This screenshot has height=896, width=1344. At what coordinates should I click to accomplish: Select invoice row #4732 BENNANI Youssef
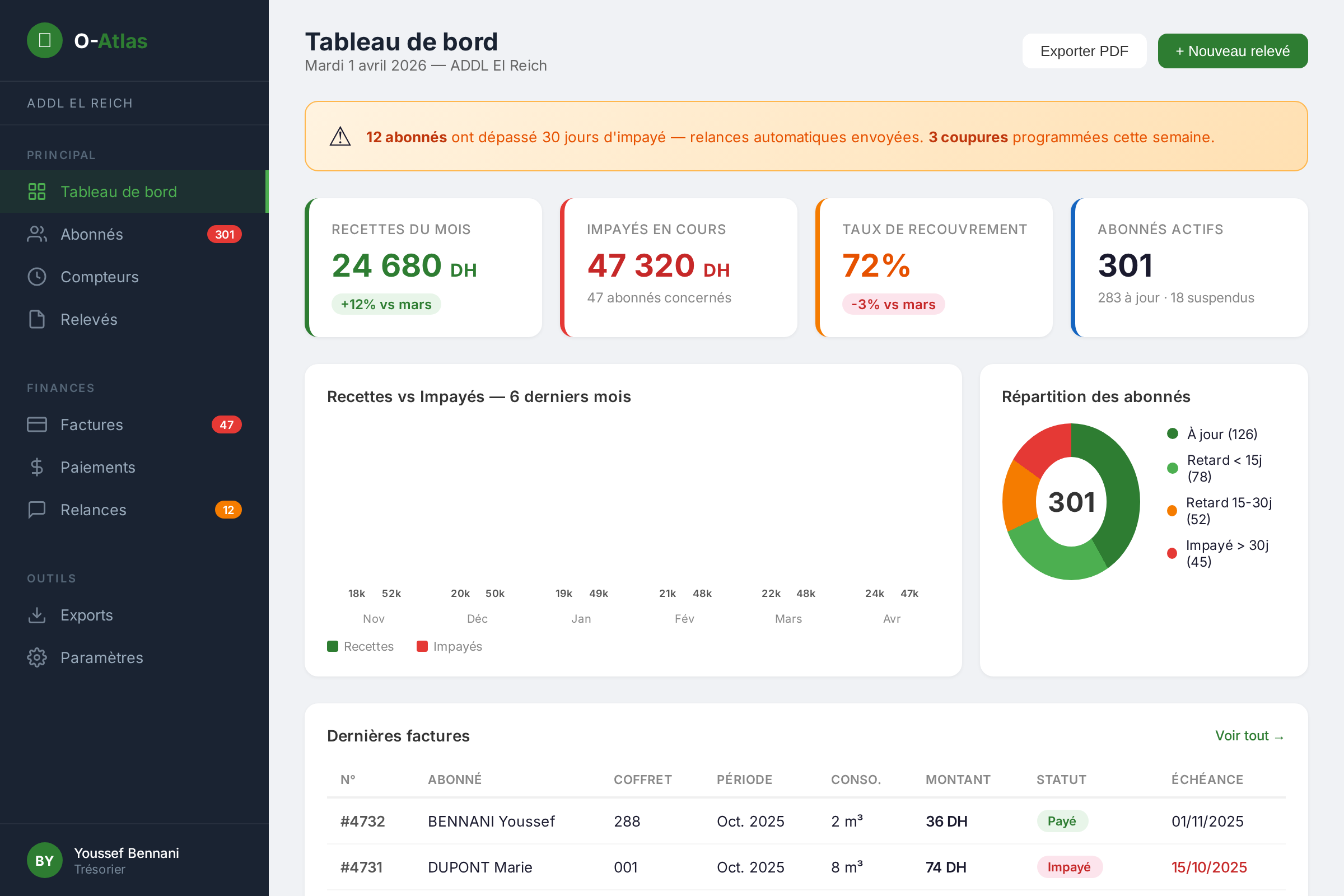(685, 821)
